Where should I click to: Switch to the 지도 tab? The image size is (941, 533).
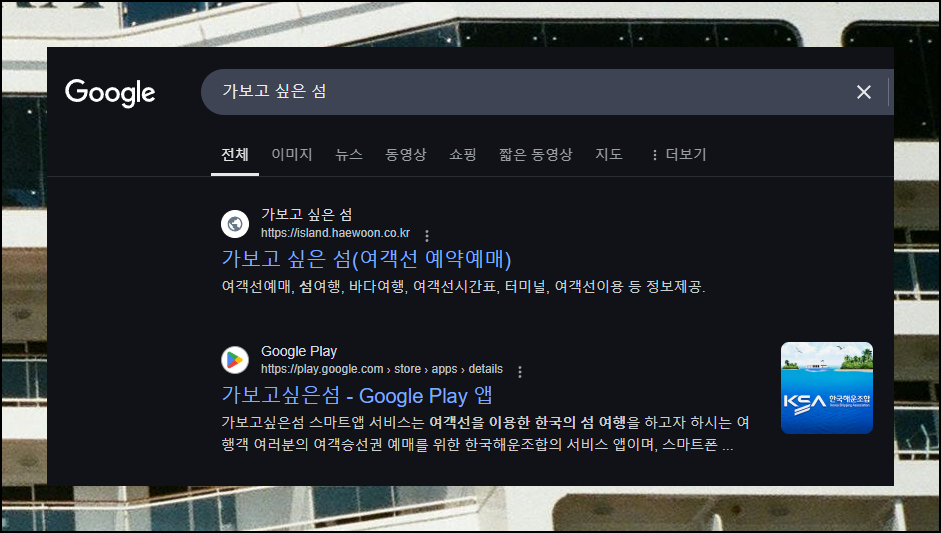609,155
